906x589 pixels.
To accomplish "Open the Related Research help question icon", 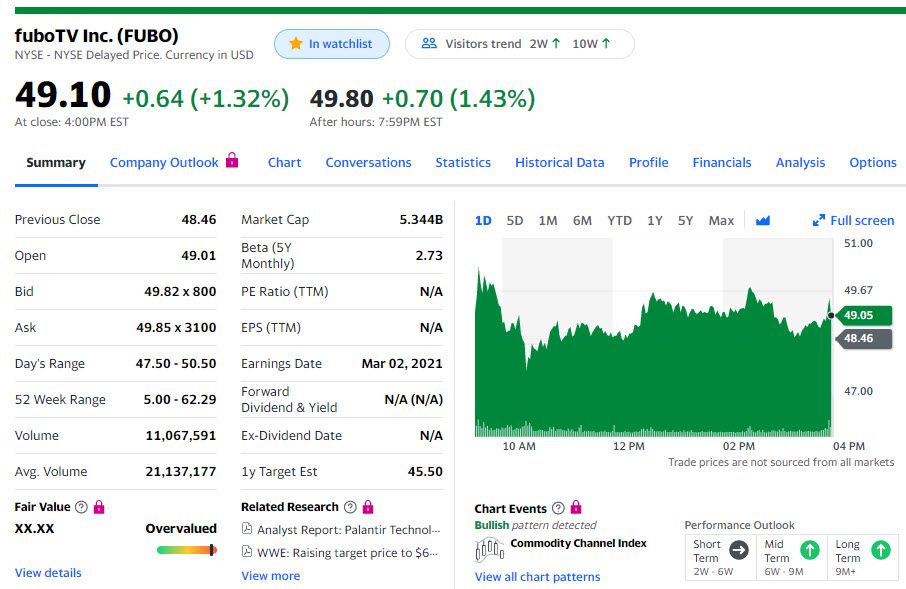I will point(350,507).
